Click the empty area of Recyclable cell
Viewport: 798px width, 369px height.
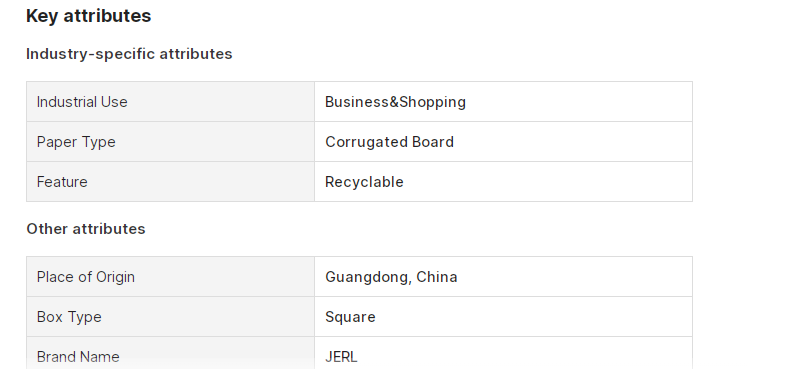point(547,182)
